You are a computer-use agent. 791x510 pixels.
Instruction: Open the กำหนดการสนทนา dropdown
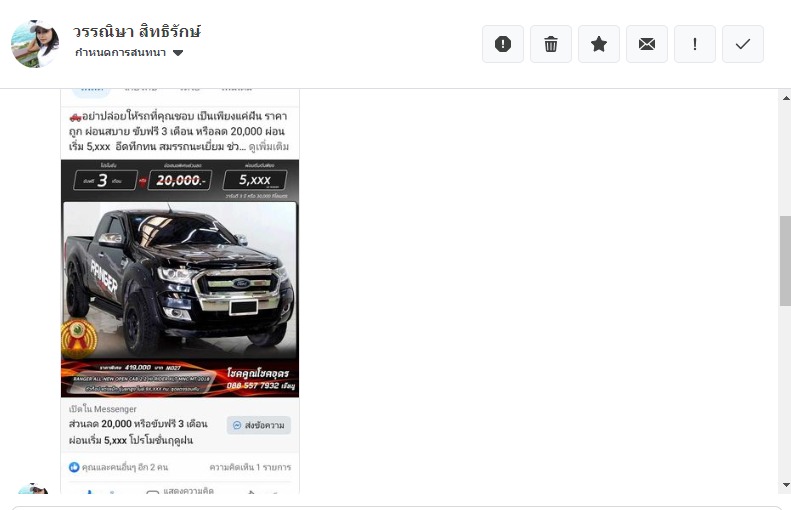tap(129, 52)
